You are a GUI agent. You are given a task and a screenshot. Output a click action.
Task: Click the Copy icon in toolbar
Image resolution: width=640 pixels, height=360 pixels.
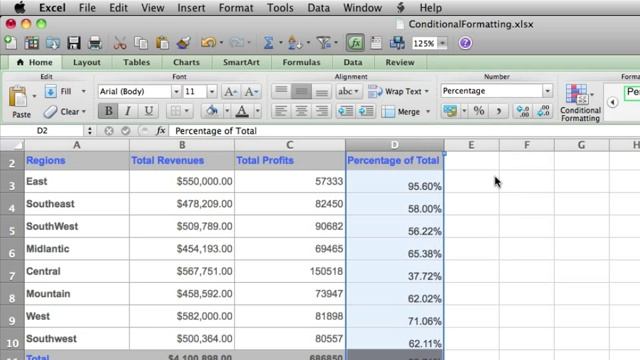click(x=141, y=43)
